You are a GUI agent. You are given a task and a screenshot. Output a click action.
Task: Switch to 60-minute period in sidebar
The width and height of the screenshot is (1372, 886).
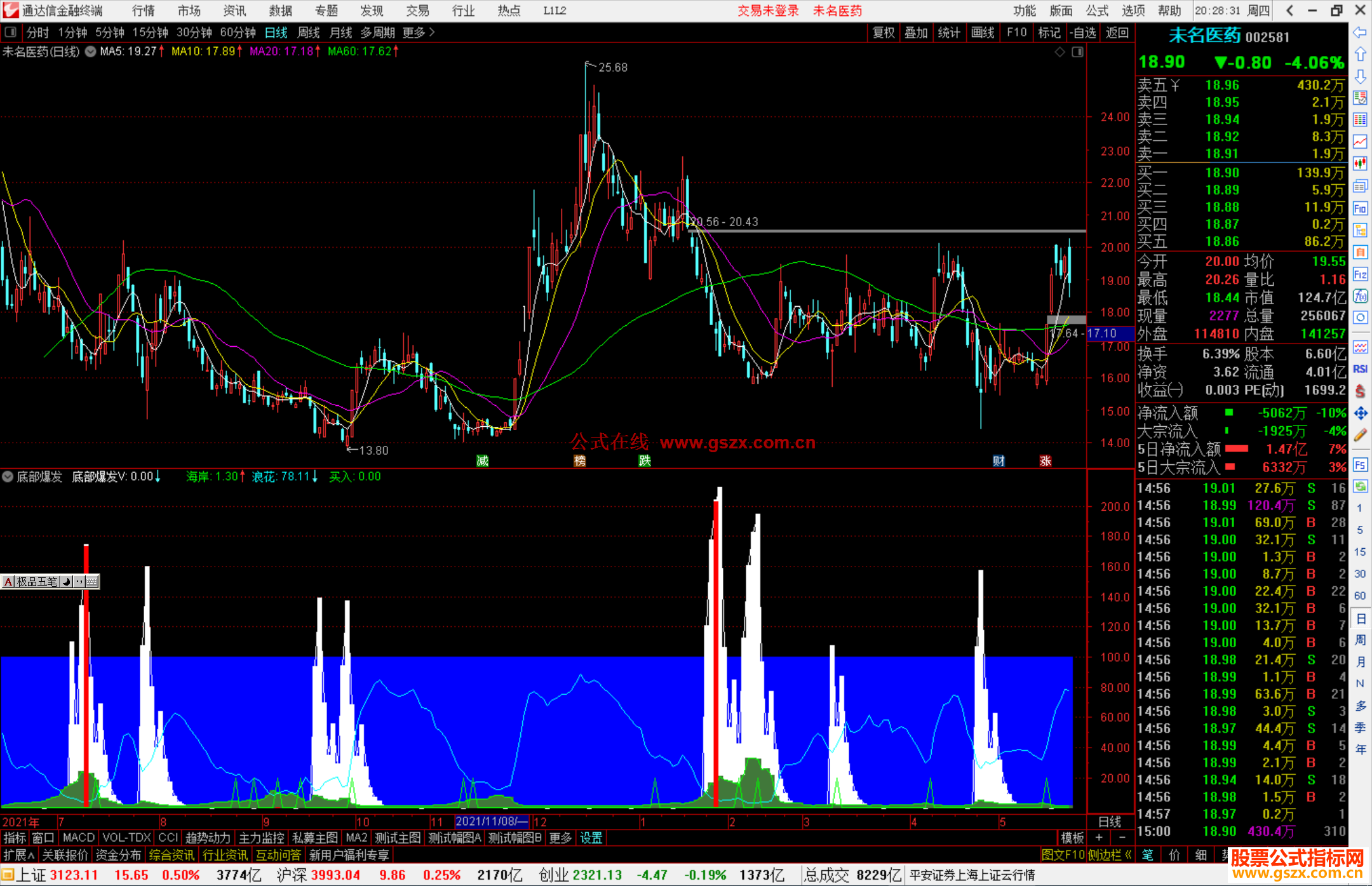coord(1359,596)
